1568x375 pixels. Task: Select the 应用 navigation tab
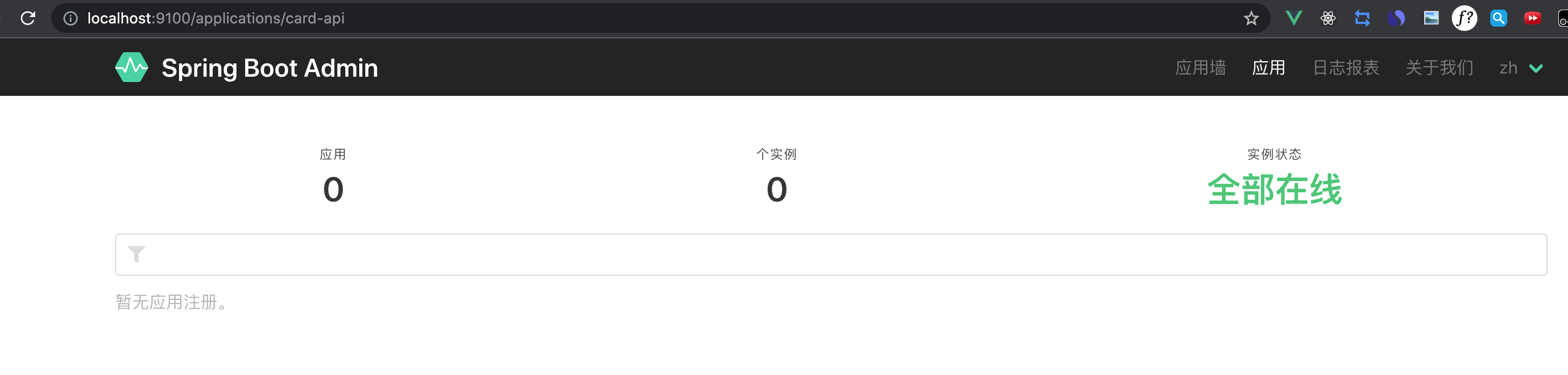pyautogui.click(x=1269, y=68)
